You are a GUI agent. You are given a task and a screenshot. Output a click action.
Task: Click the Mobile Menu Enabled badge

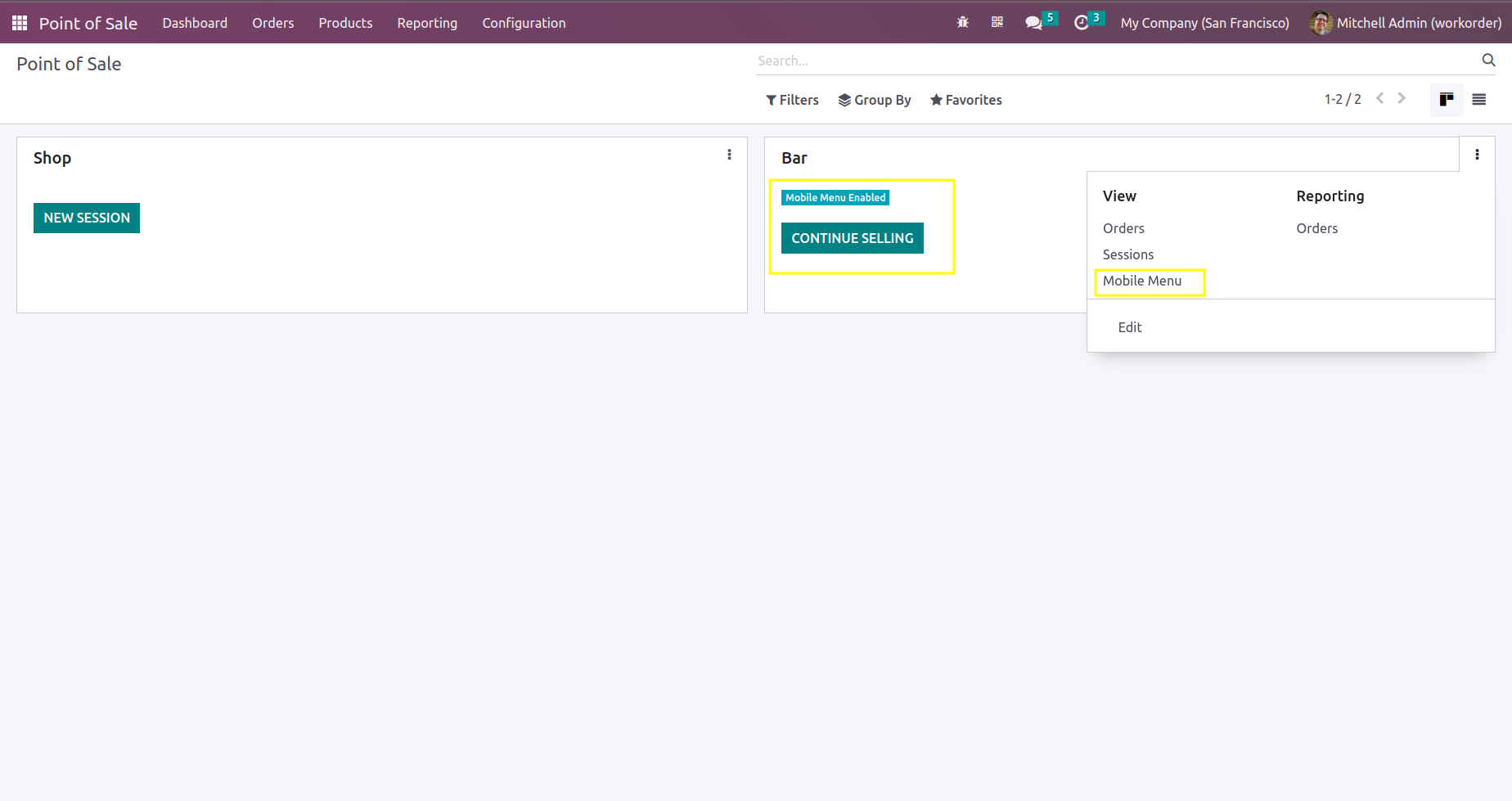click(x=835, y=198)
